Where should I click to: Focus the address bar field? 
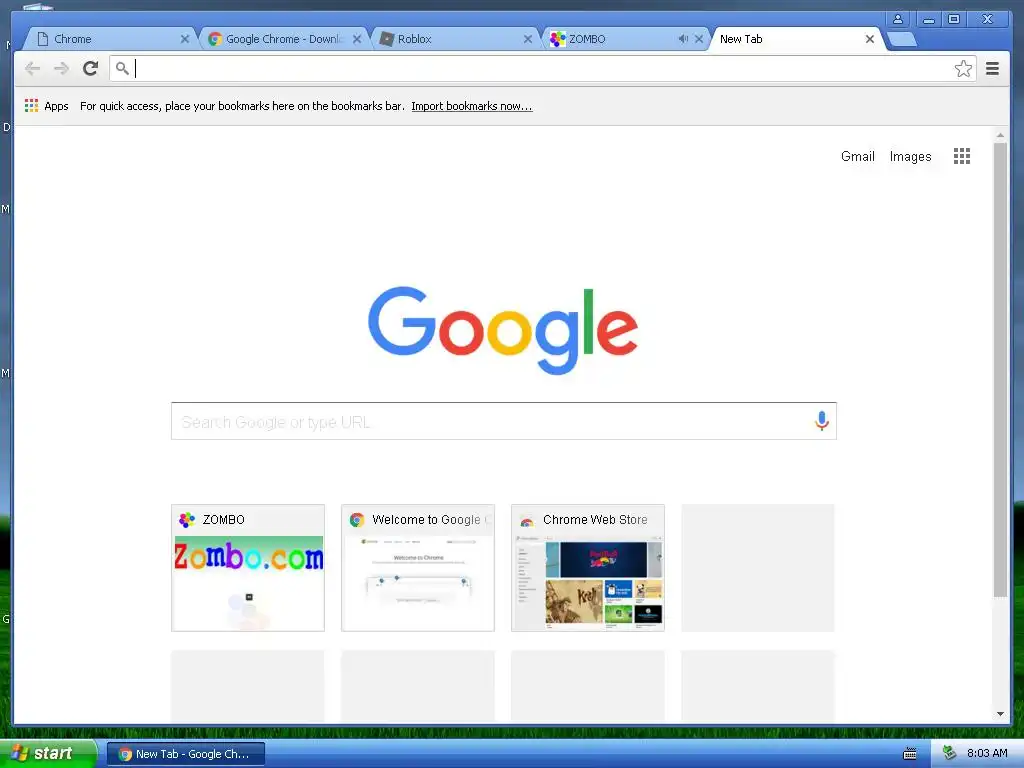pyautogui.click(x=542, y=69)
